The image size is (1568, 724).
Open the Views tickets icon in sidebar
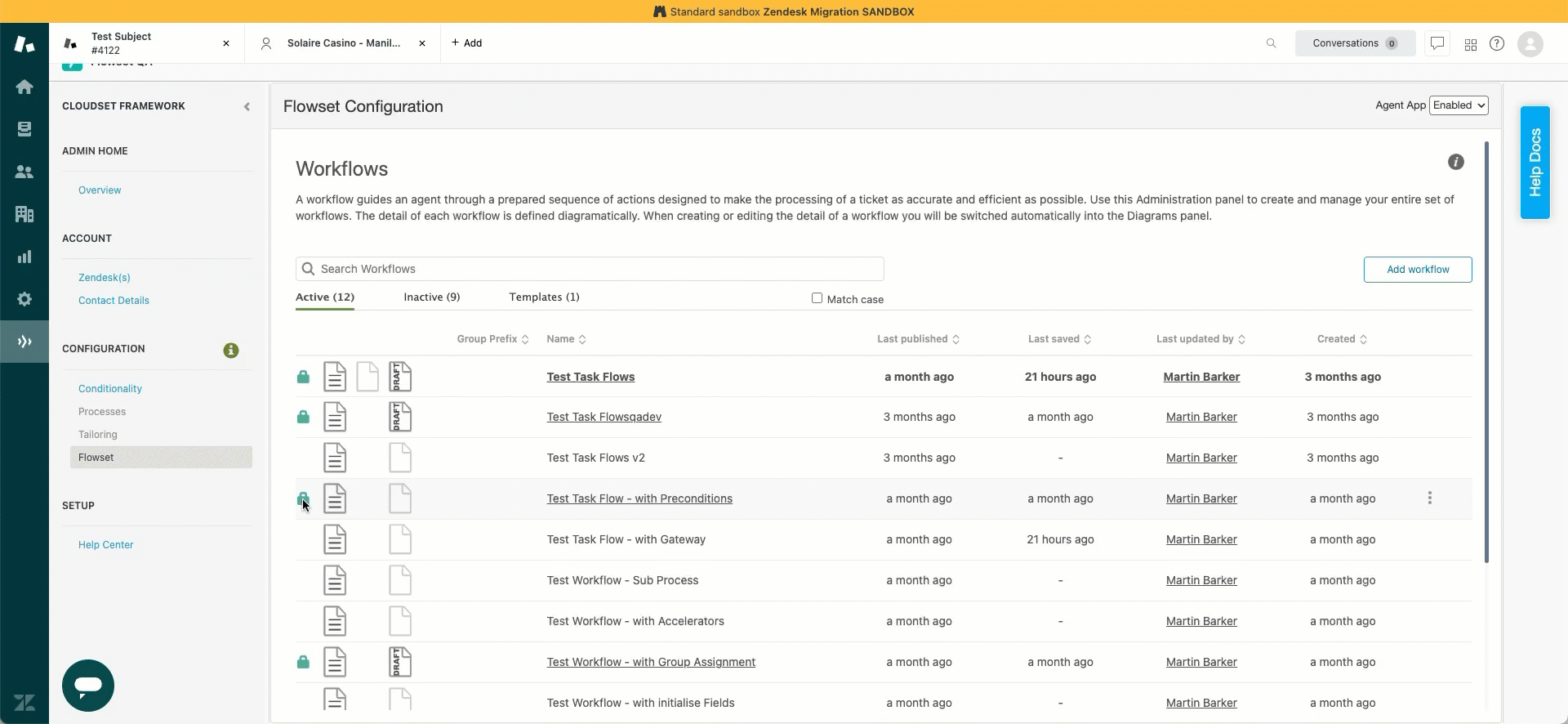(x=24, y=129)
